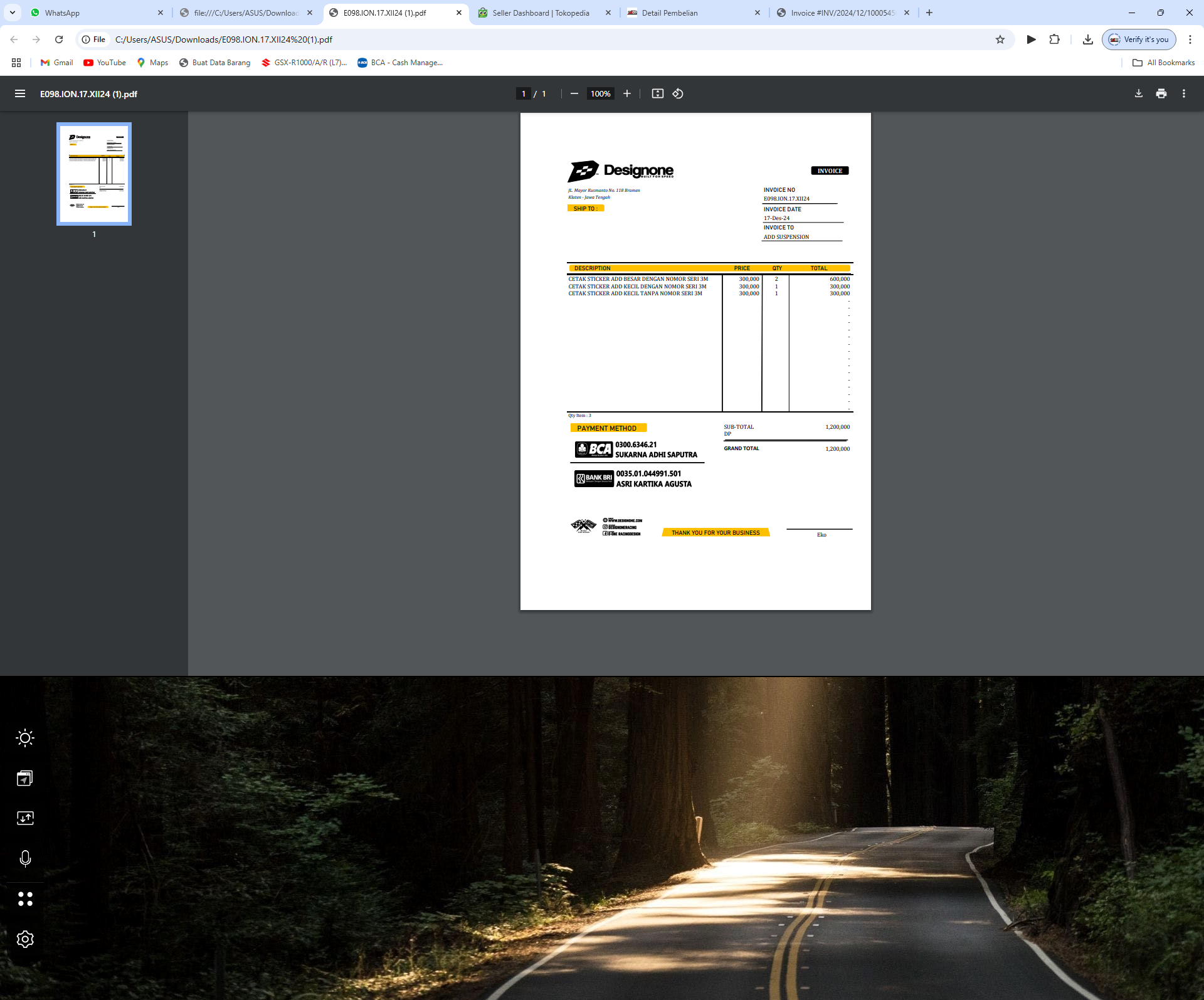Toggle the microphone icon in side panel

[25, 858]
